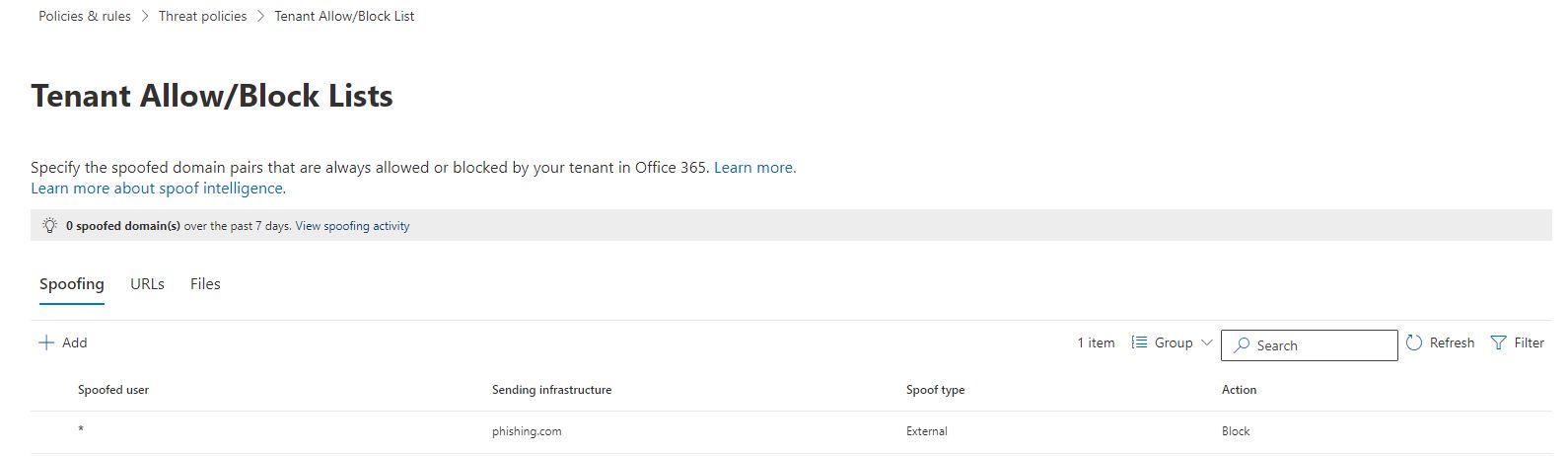Select the phishing.com table row

[x=527, y=431]
